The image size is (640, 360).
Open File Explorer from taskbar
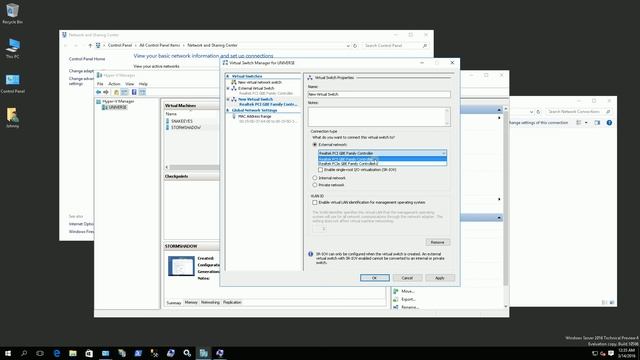coord(73,353)
